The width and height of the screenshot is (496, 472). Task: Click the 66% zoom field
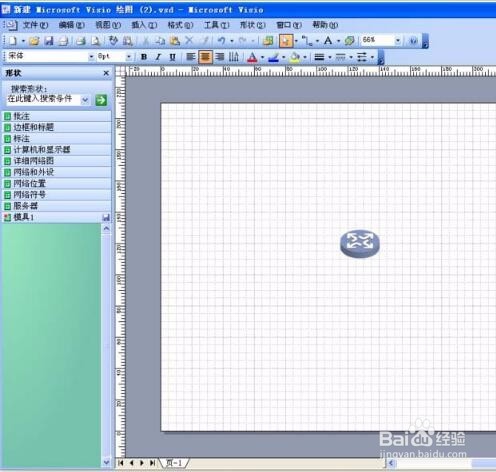pos(377,40)
